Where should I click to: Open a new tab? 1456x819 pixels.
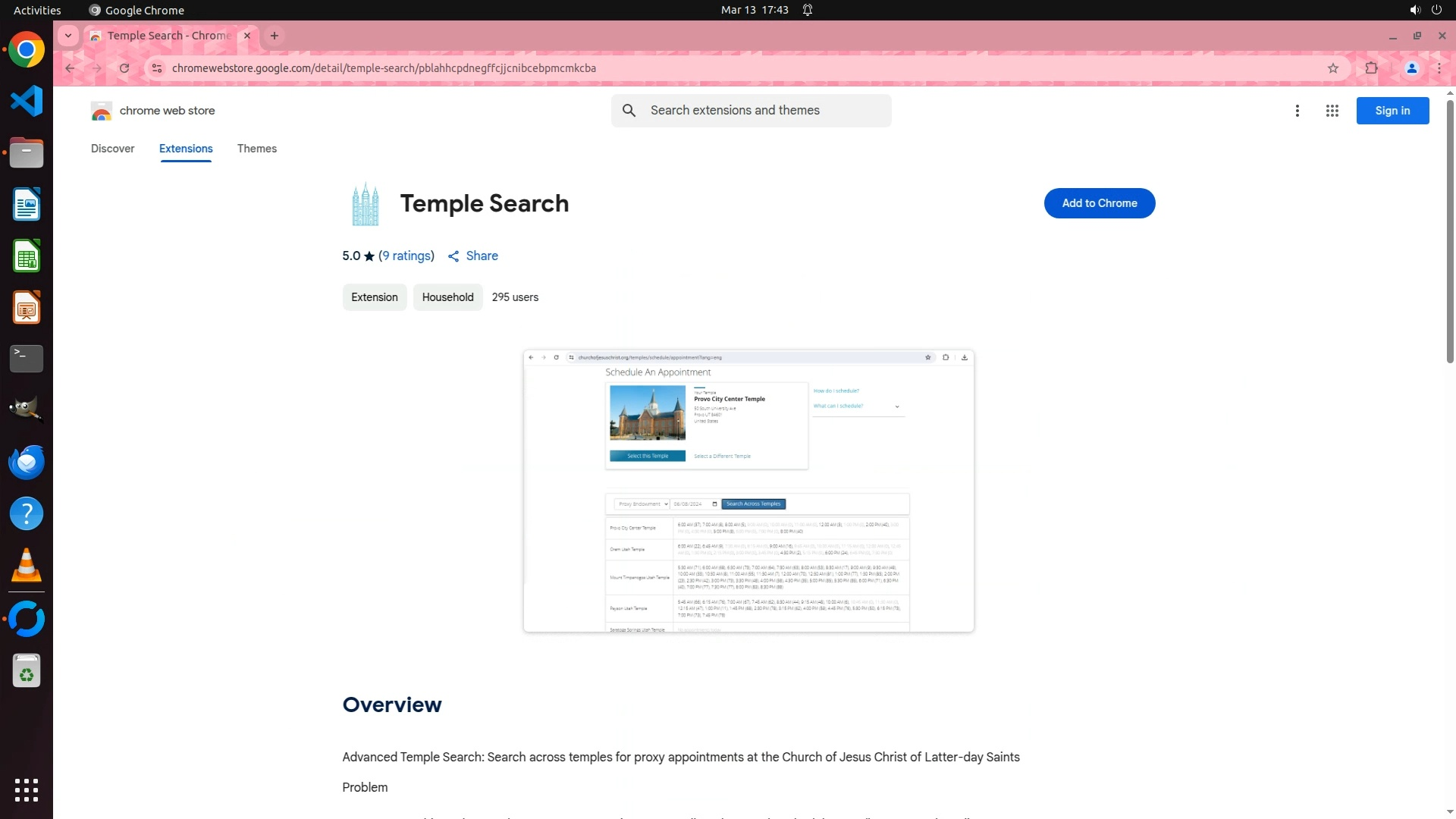(275, 36)
